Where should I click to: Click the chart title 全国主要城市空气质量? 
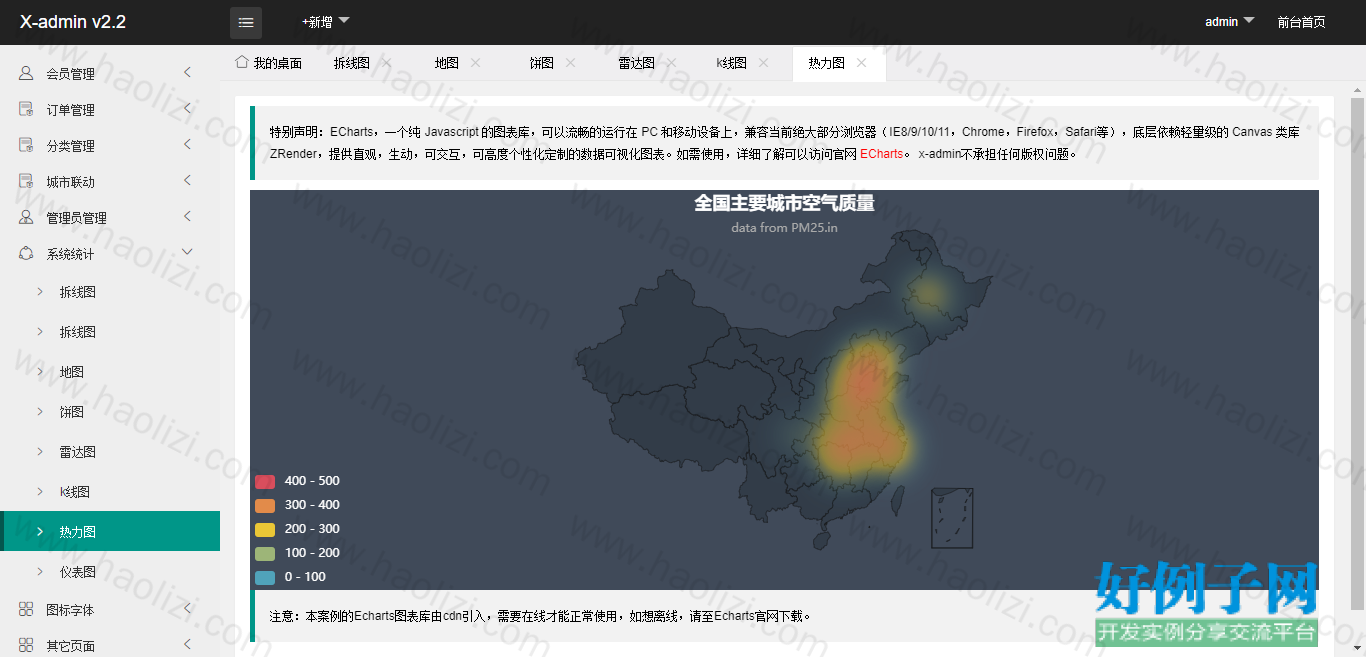pos(784,204)
